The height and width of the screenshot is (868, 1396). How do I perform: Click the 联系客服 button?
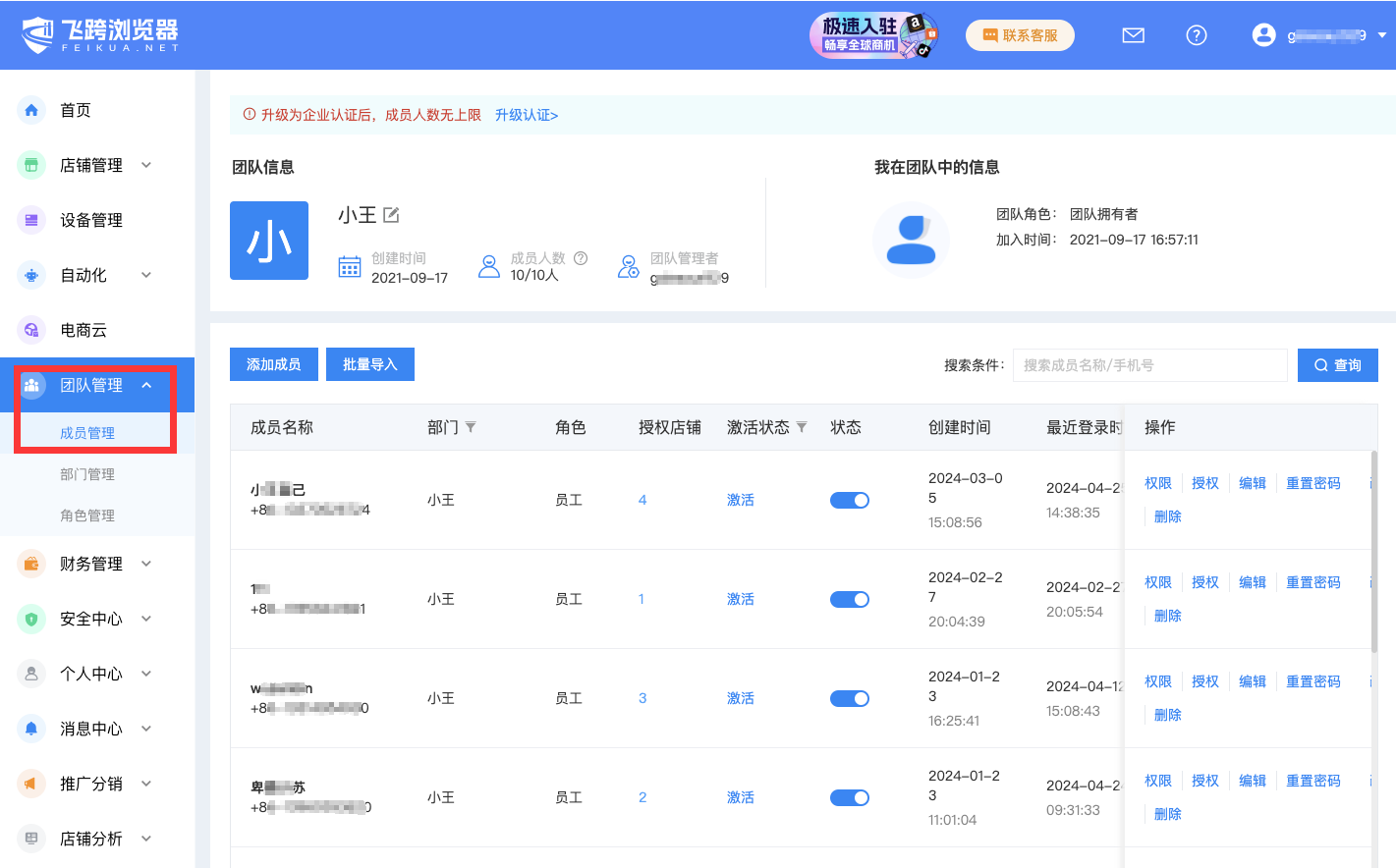1020,35
